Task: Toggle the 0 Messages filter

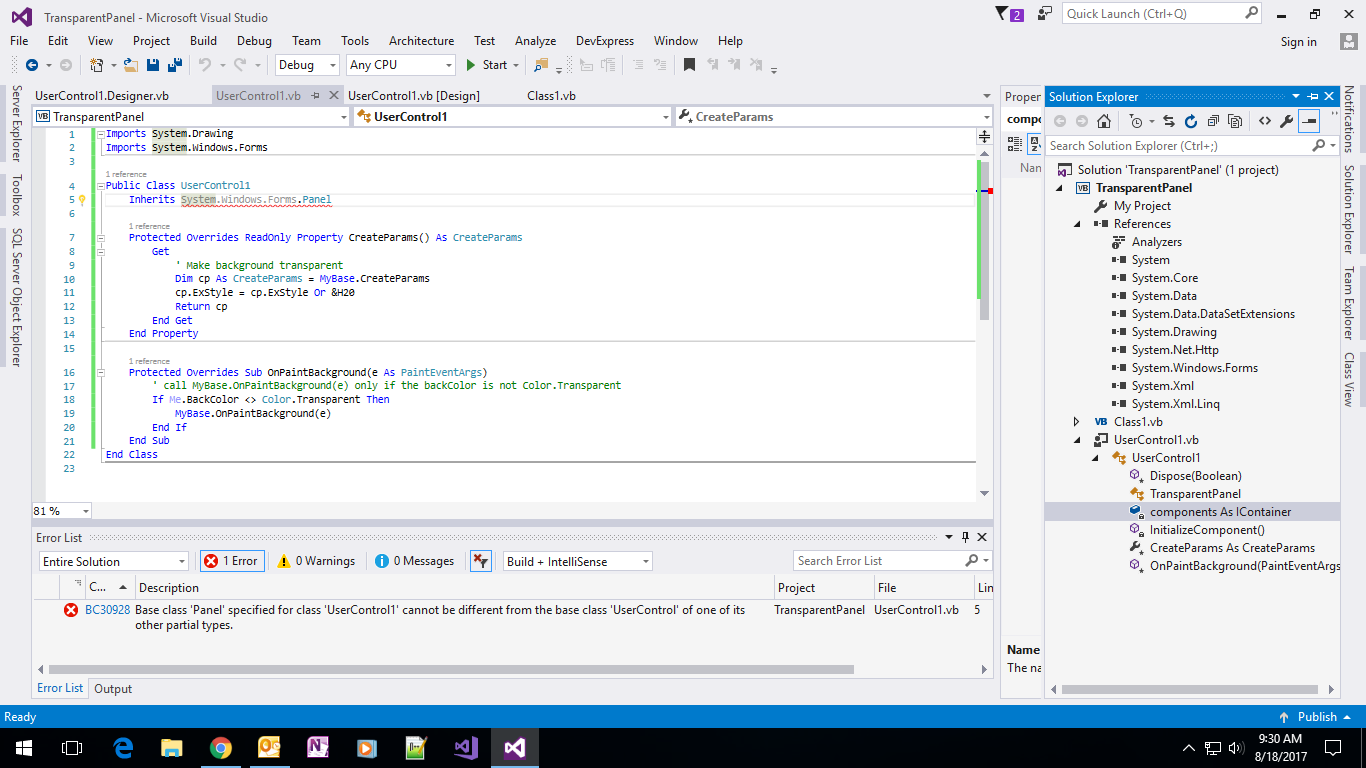Action: [414, 561]
